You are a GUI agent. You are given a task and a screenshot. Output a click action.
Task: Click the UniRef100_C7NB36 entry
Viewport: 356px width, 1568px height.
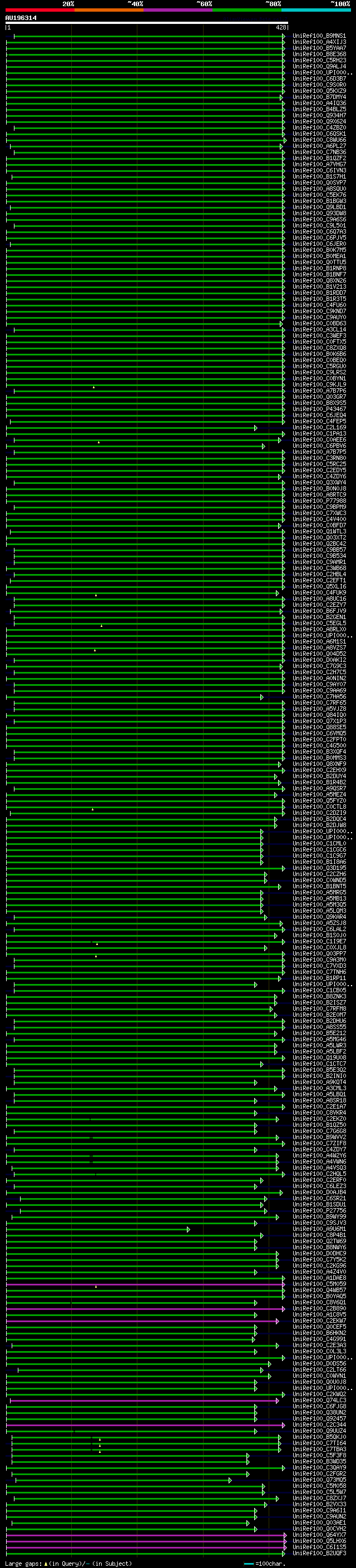(319, 152)
